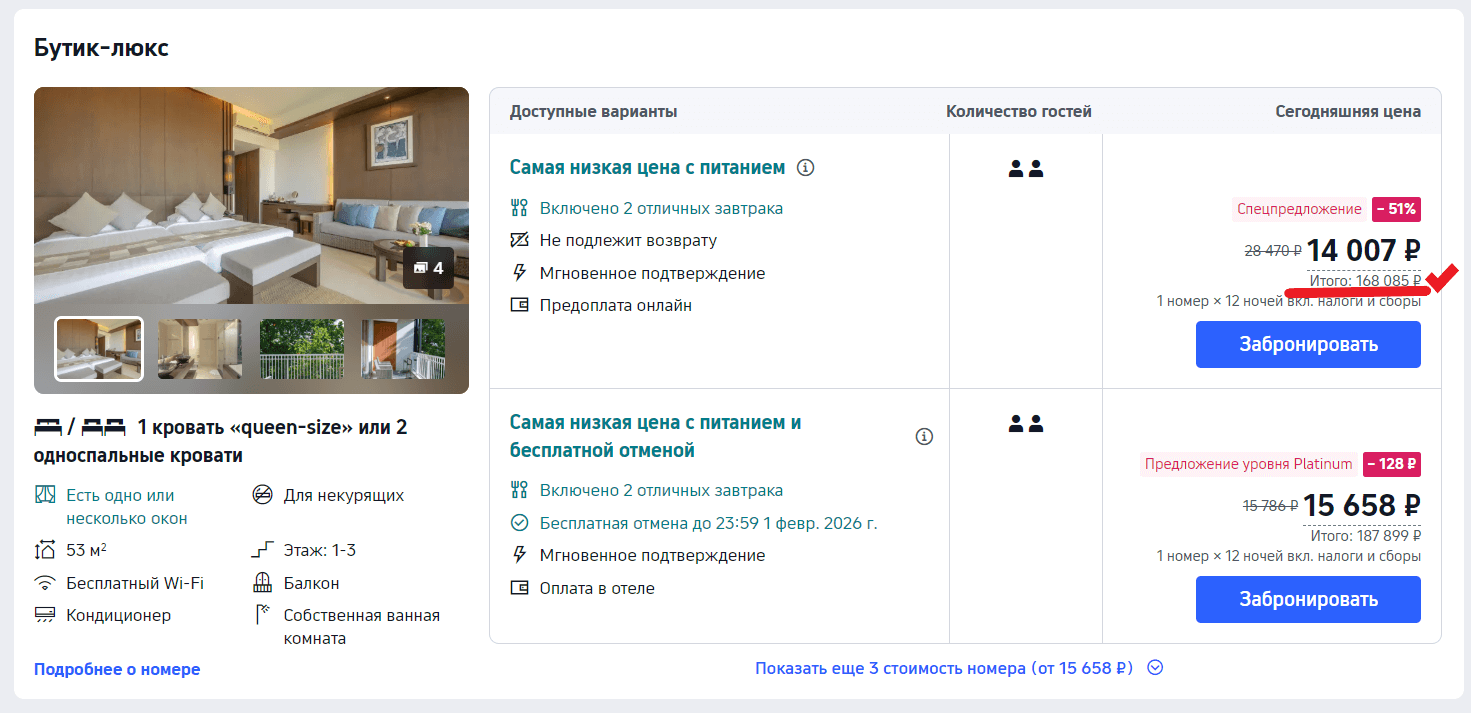
Task: Click the non-refundable crossed-out icon
Action: point(518,240)
